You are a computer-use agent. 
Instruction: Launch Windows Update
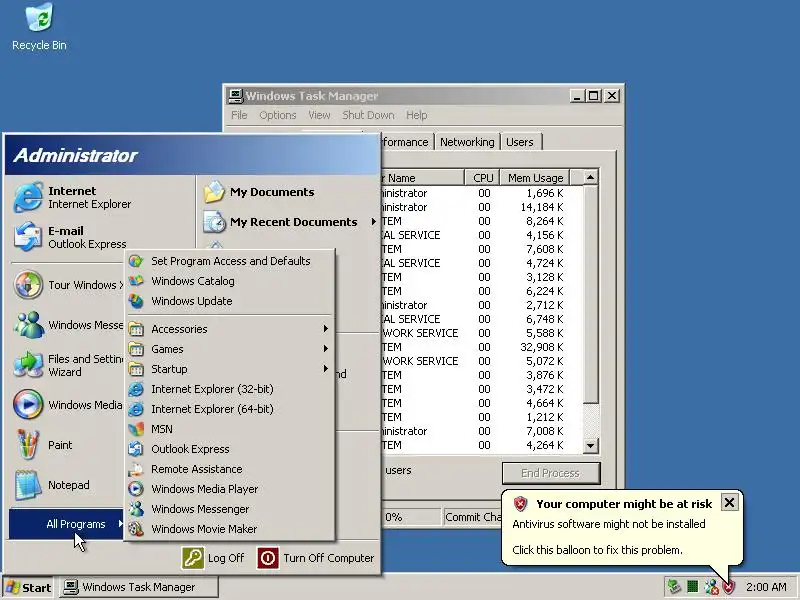point(230,301)
